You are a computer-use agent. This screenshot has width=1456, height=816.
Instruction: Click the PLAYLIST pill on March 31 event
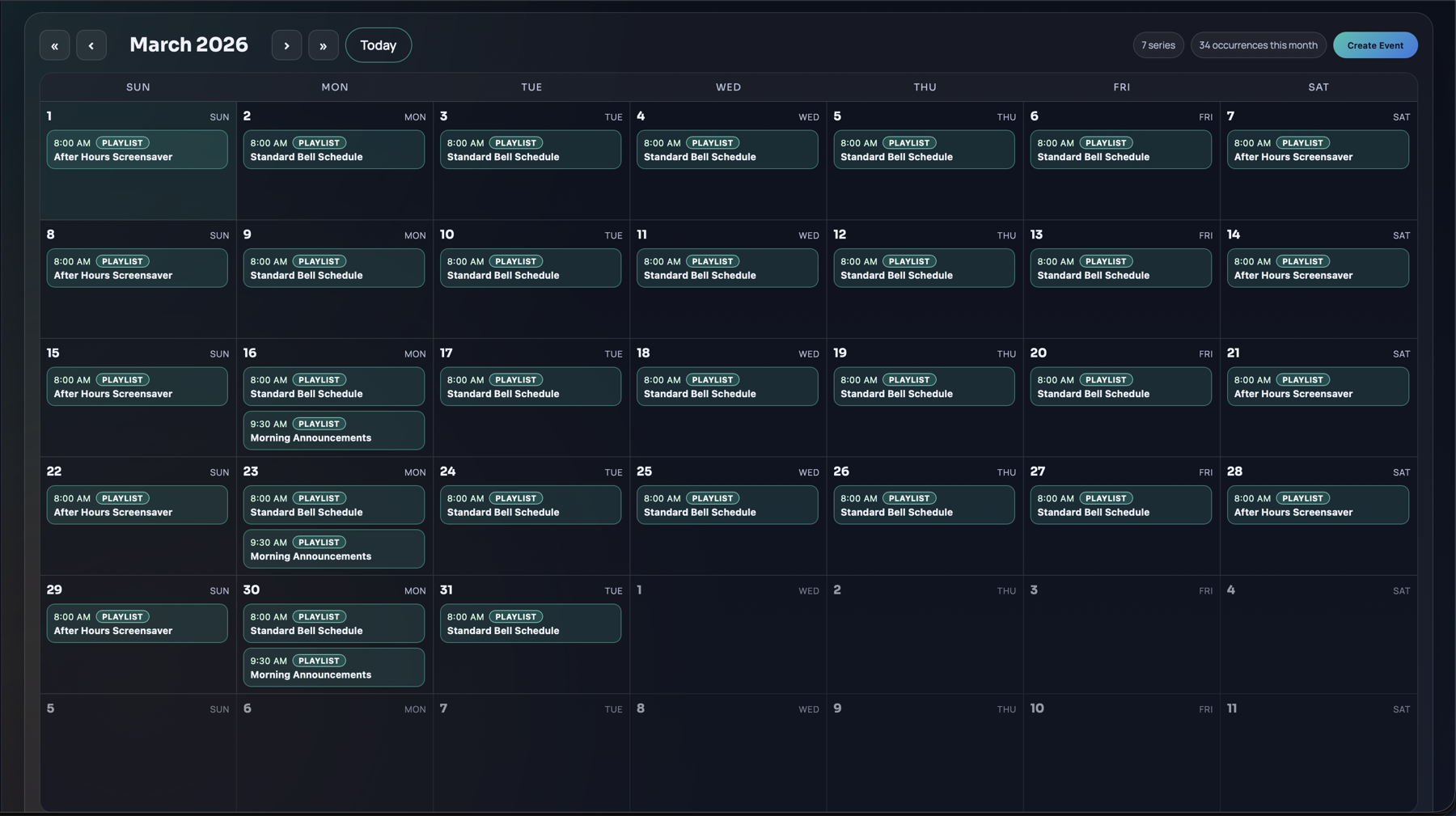tap(515, 616)
